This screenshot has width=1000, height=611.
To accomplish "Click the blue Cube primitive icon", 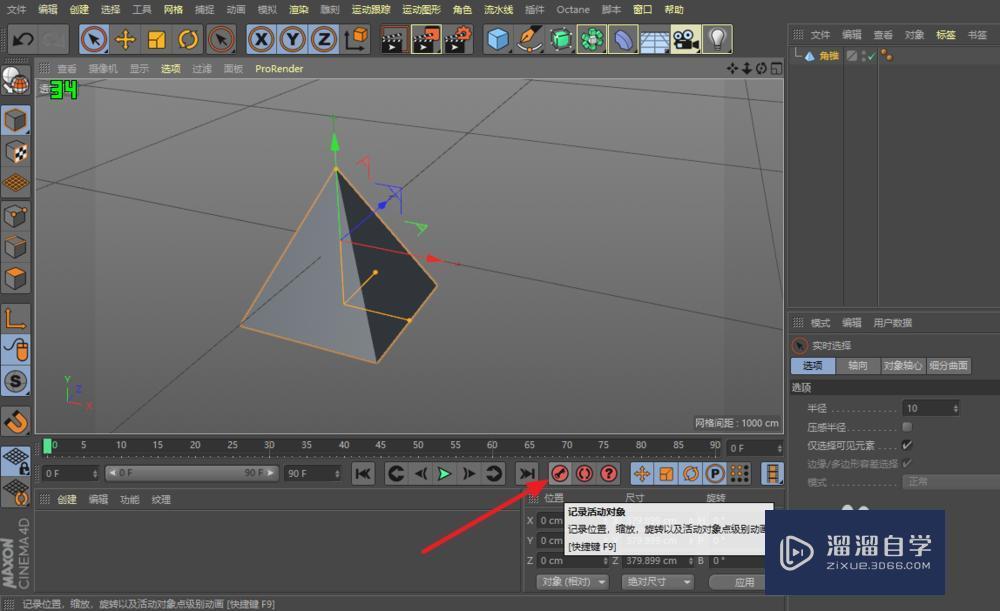I will point(497,40).
